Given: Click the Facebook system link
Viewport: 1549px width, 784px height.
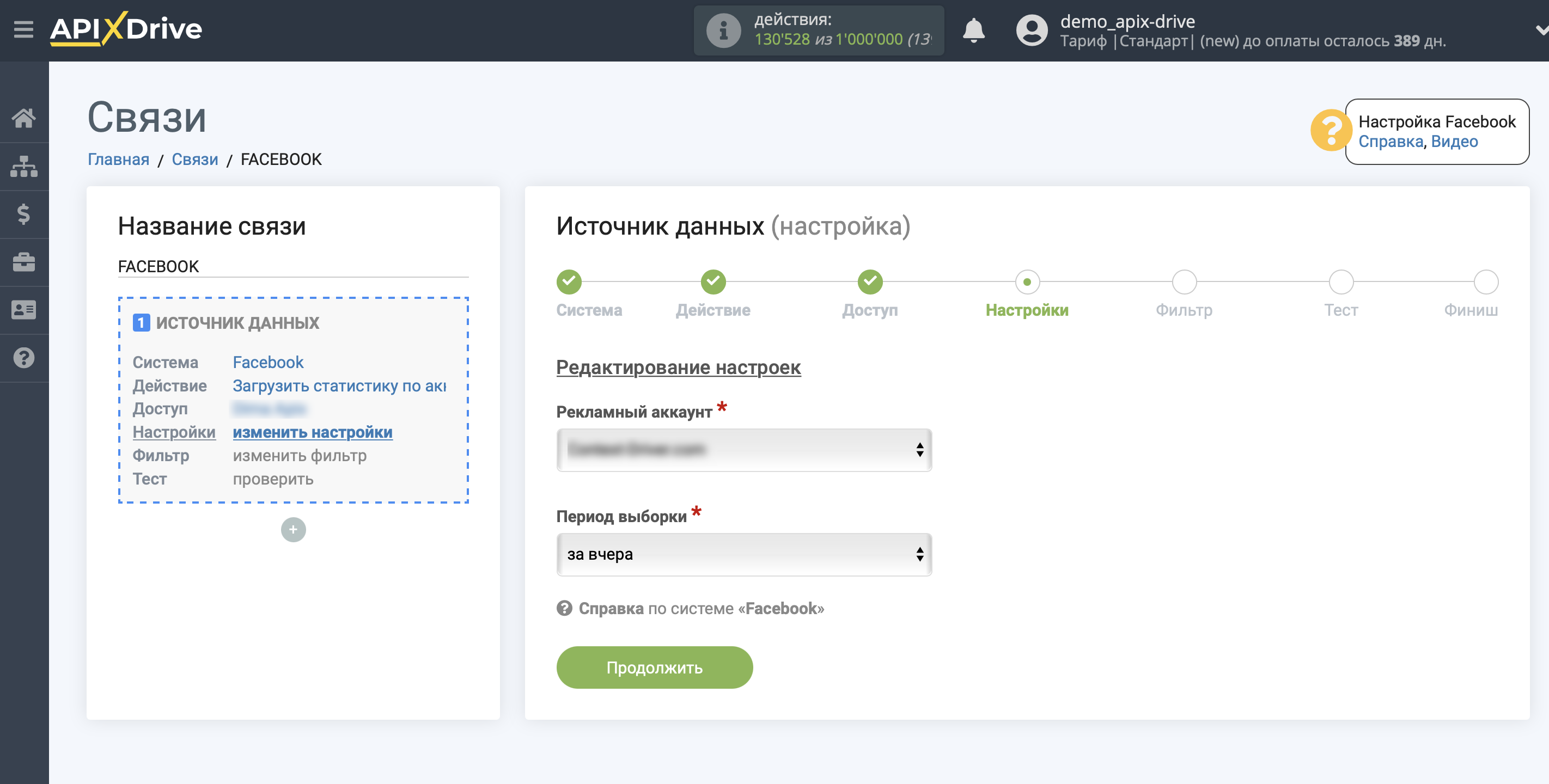Looking at the screenshot, I should (268, 362).
